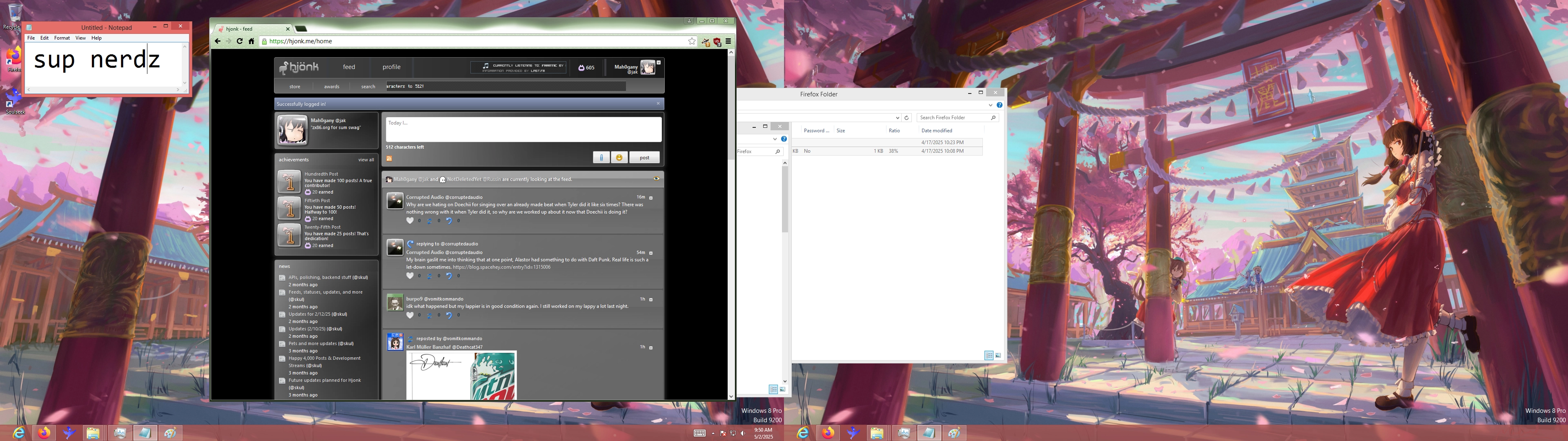The width and height of the screenshot is (1568, 441).
Task: Open the Notepad Format menu
Action: [62, 38]
